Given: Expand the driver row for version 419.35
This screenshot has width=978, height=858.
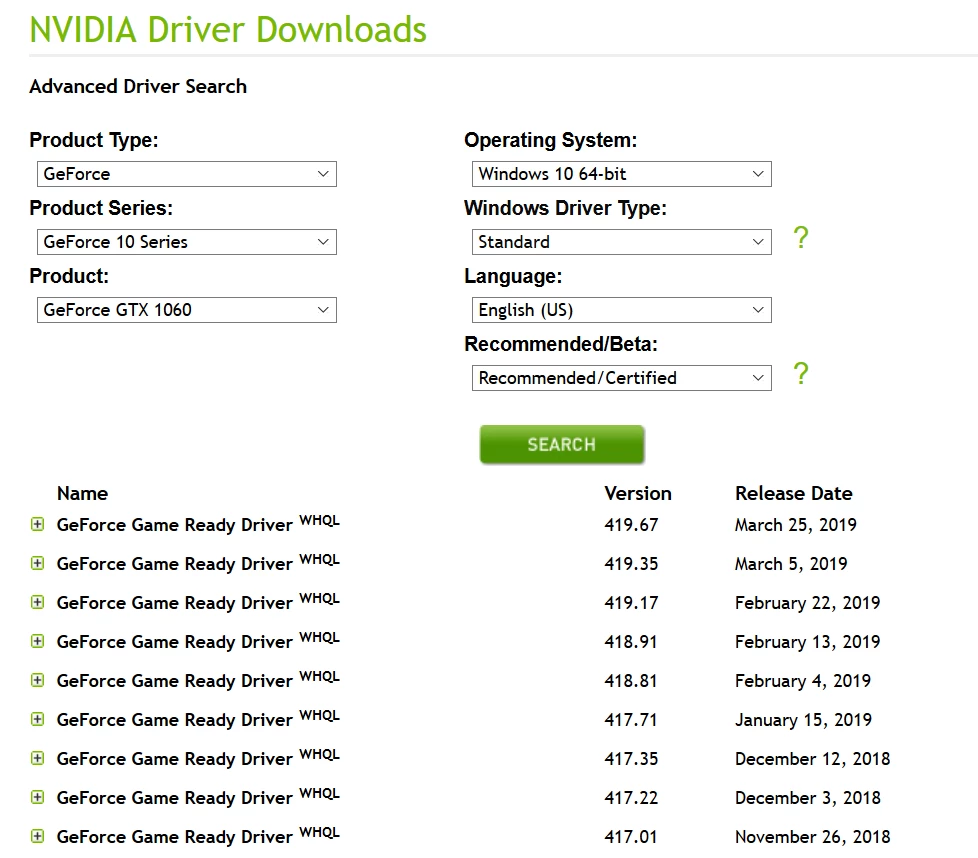Looking at the screenshot, I should (37, 564).
